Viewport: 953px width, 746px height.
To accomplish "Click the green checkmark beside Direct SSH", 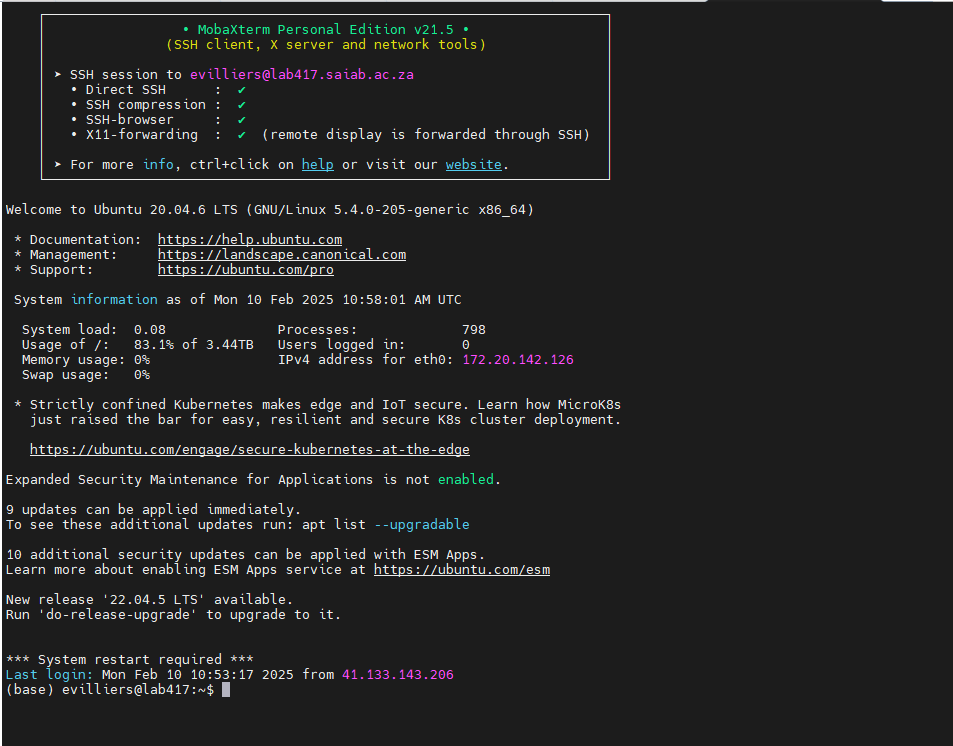I will [242, 90].
